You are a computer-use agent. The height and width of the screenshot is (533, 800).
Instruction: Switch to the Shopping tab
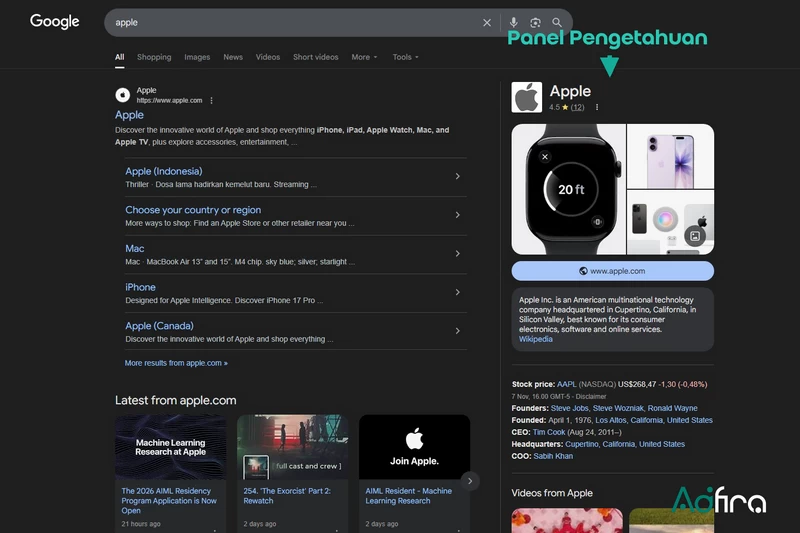pyautogui.click(x=154, y=57)
